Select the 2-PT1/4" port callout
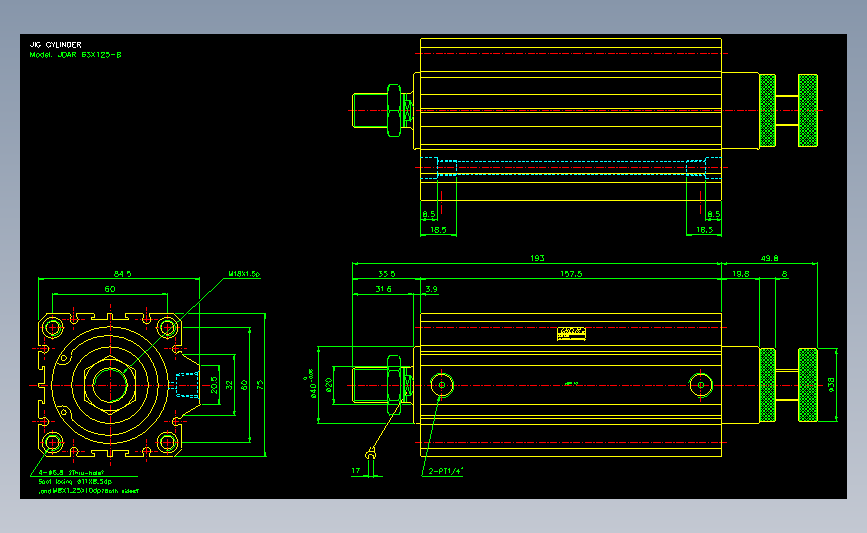867x533 pixels. (x=446, y=471)
